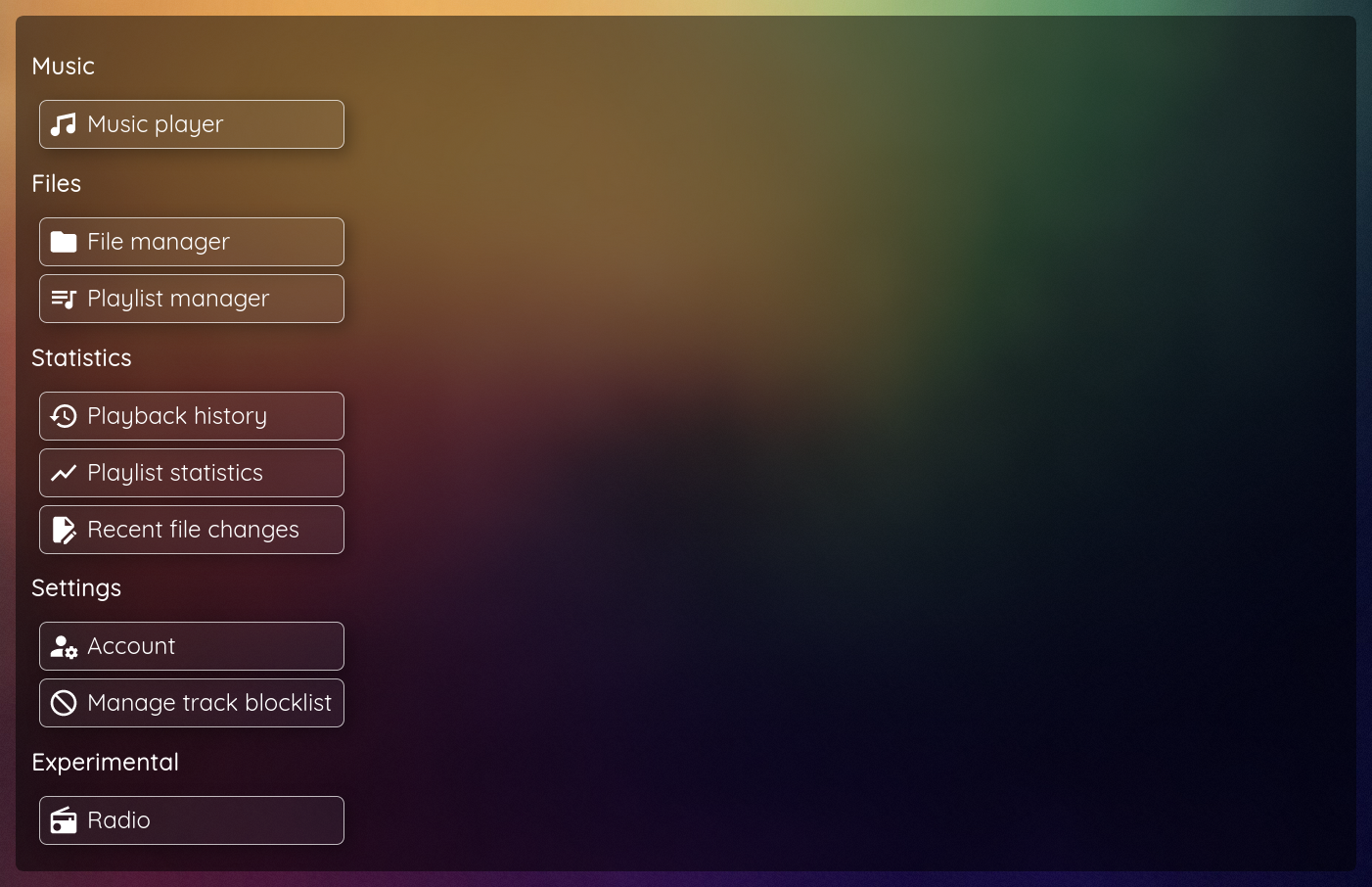
Task: Open Recent file changes
Action: click(192, 530)
